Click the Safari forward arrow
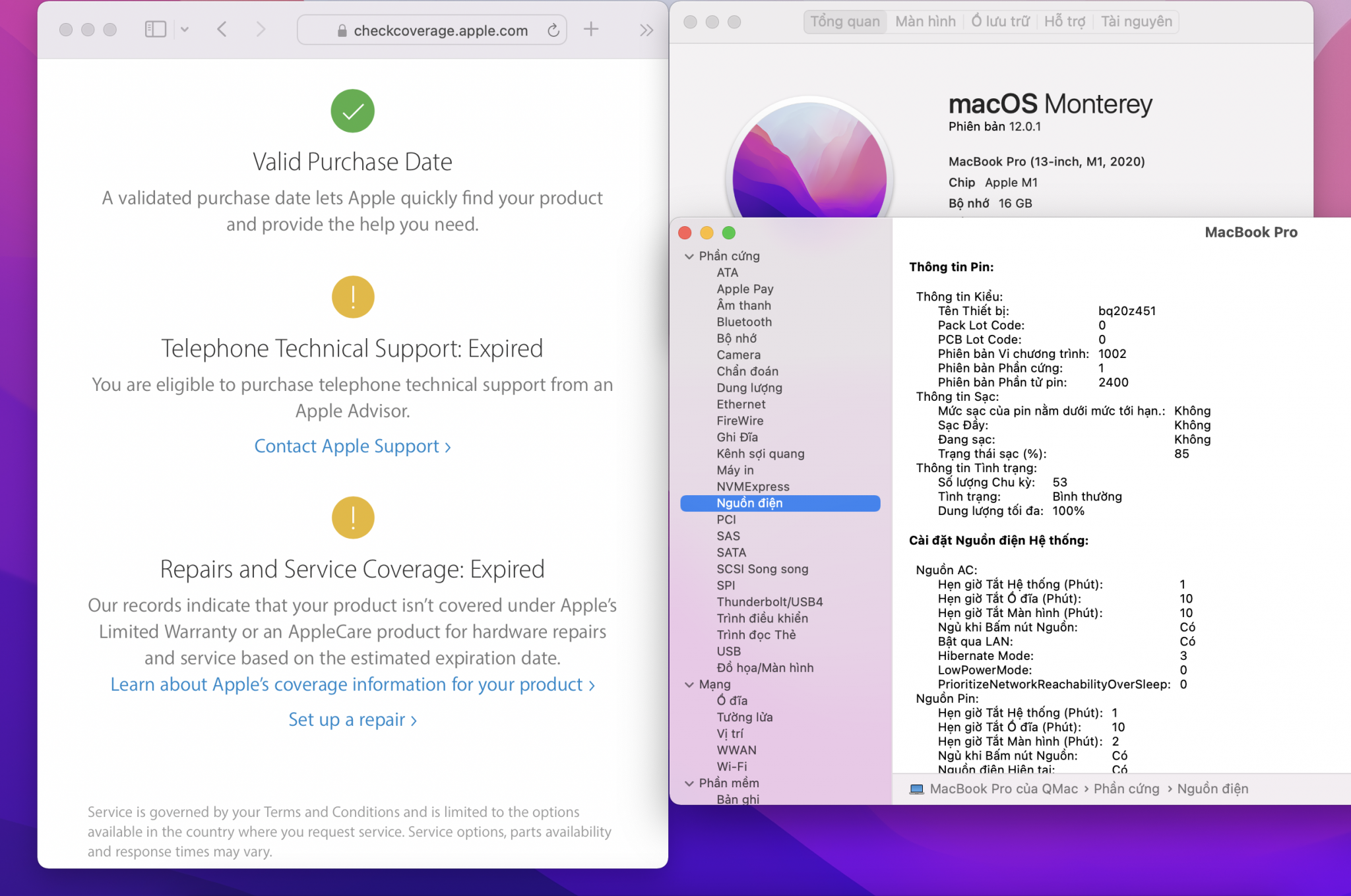1351x896 pixels. (261, 30)
